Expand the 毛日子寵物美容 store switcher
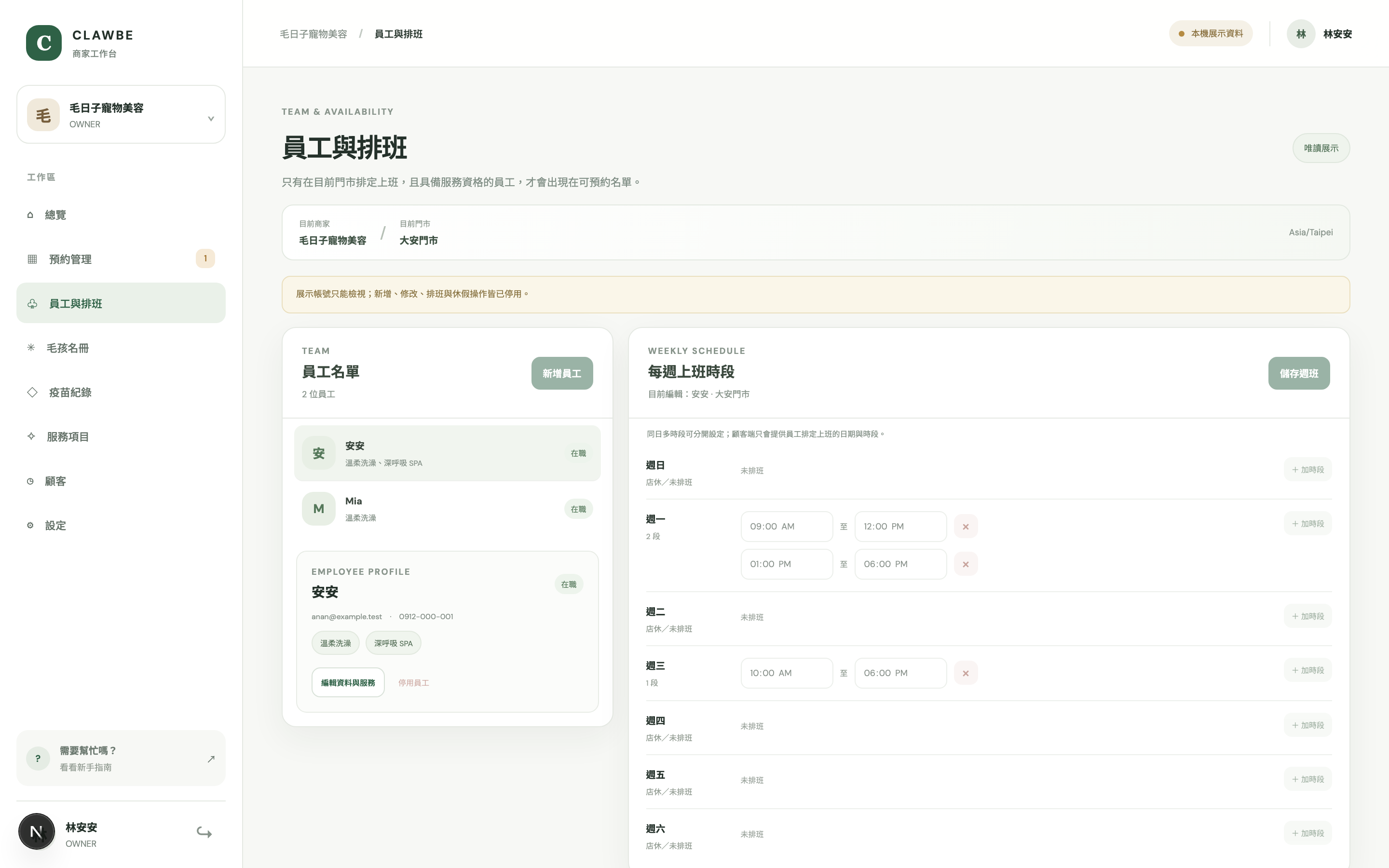The width and height of the screenshot is (1389, 868). pyautogui.click(x=121, y=115)
